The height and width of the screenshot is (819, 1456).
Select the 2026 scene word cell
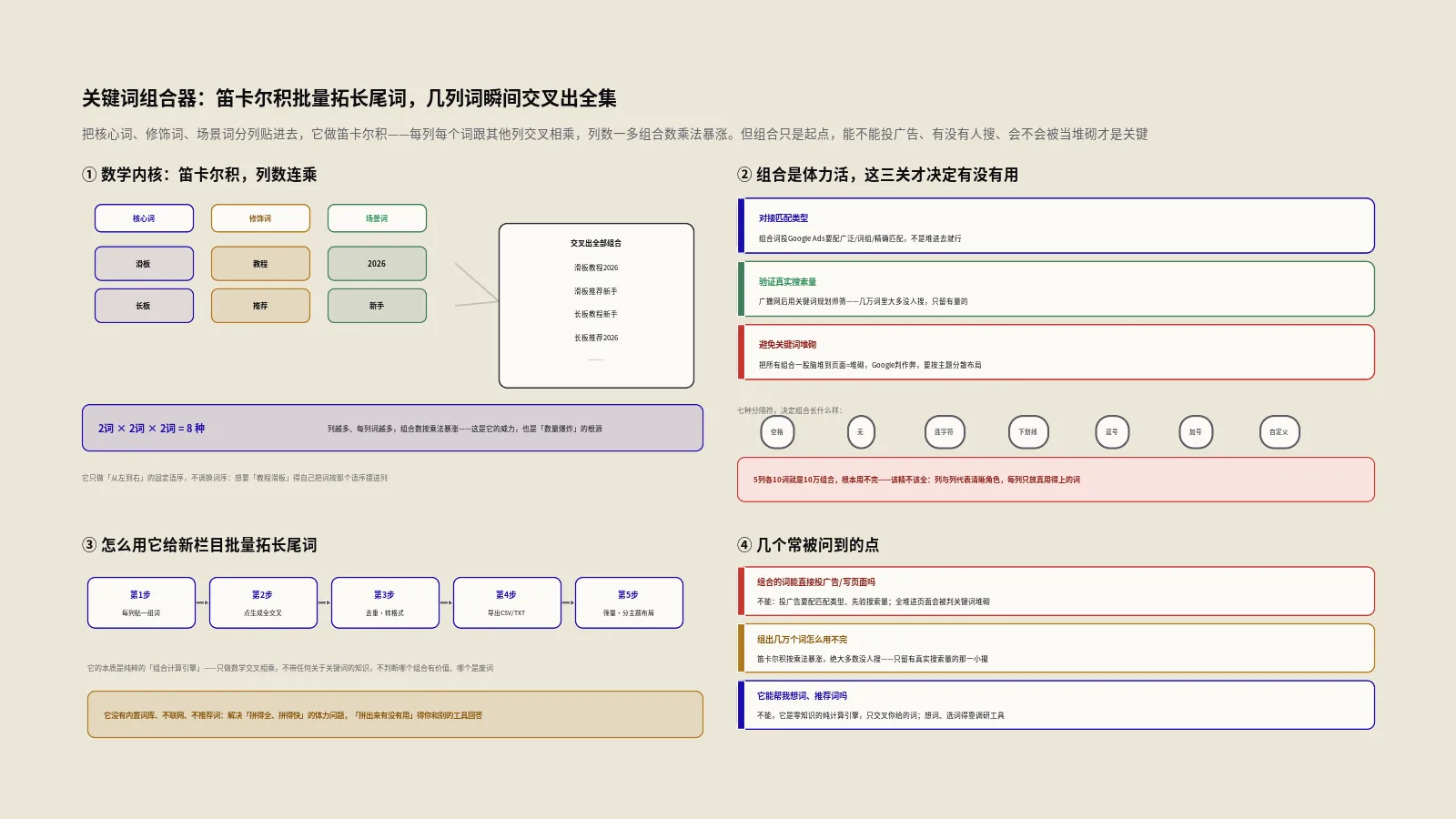point(377,264)
